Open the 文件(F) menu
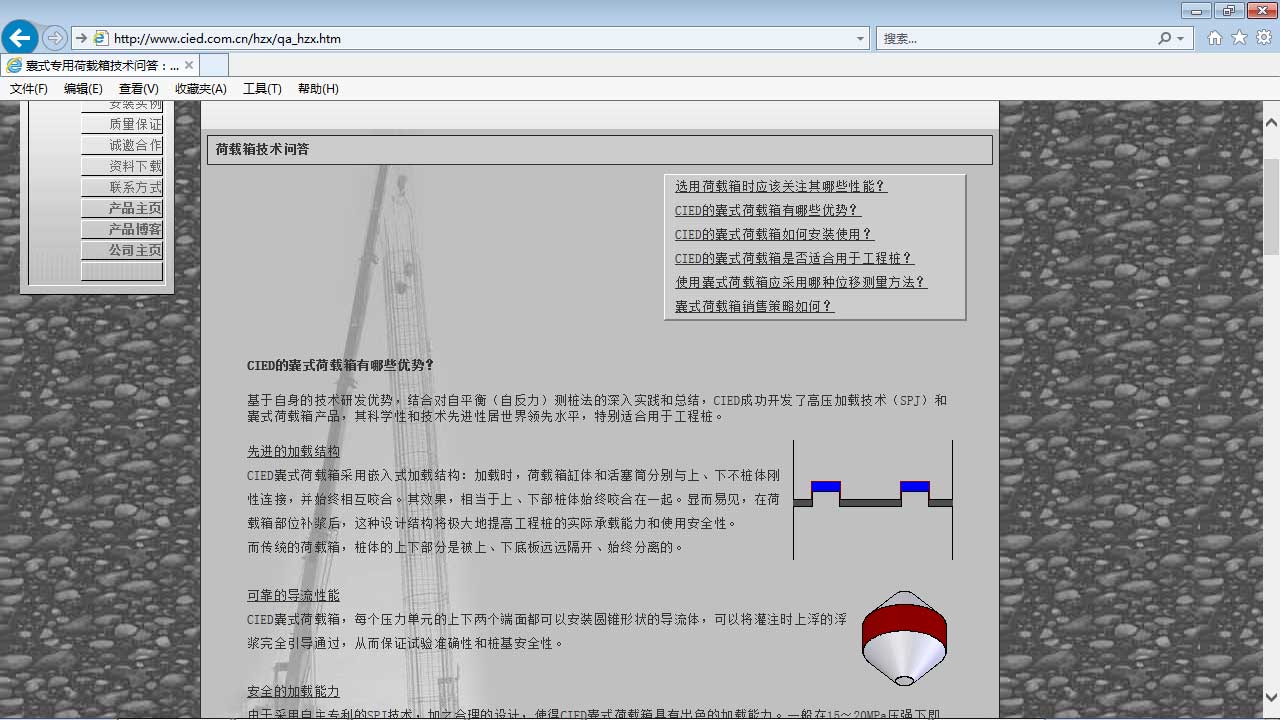 click(29, 89)
